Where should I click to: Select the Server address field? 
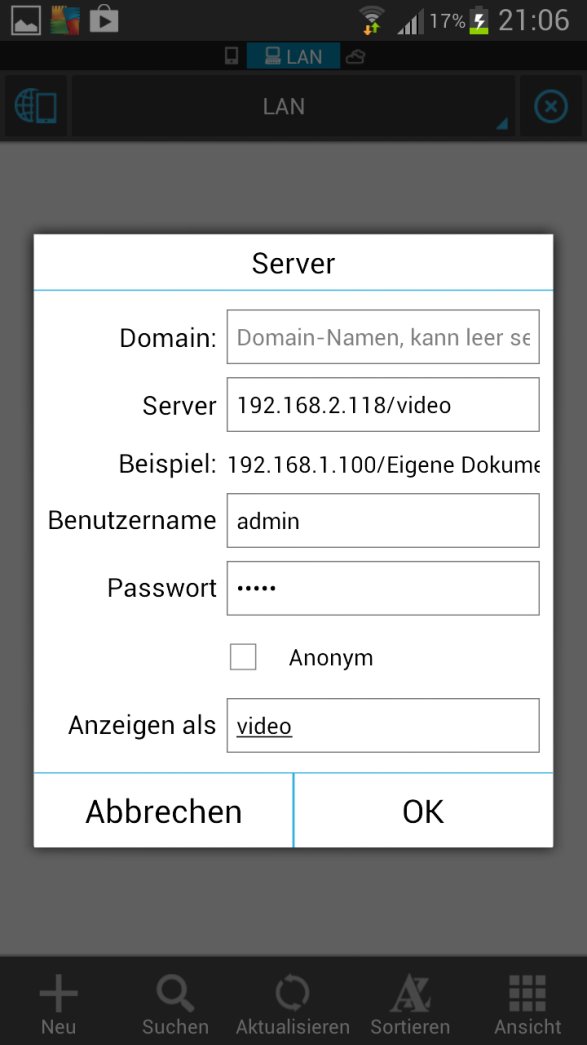(x=383, y=405)
